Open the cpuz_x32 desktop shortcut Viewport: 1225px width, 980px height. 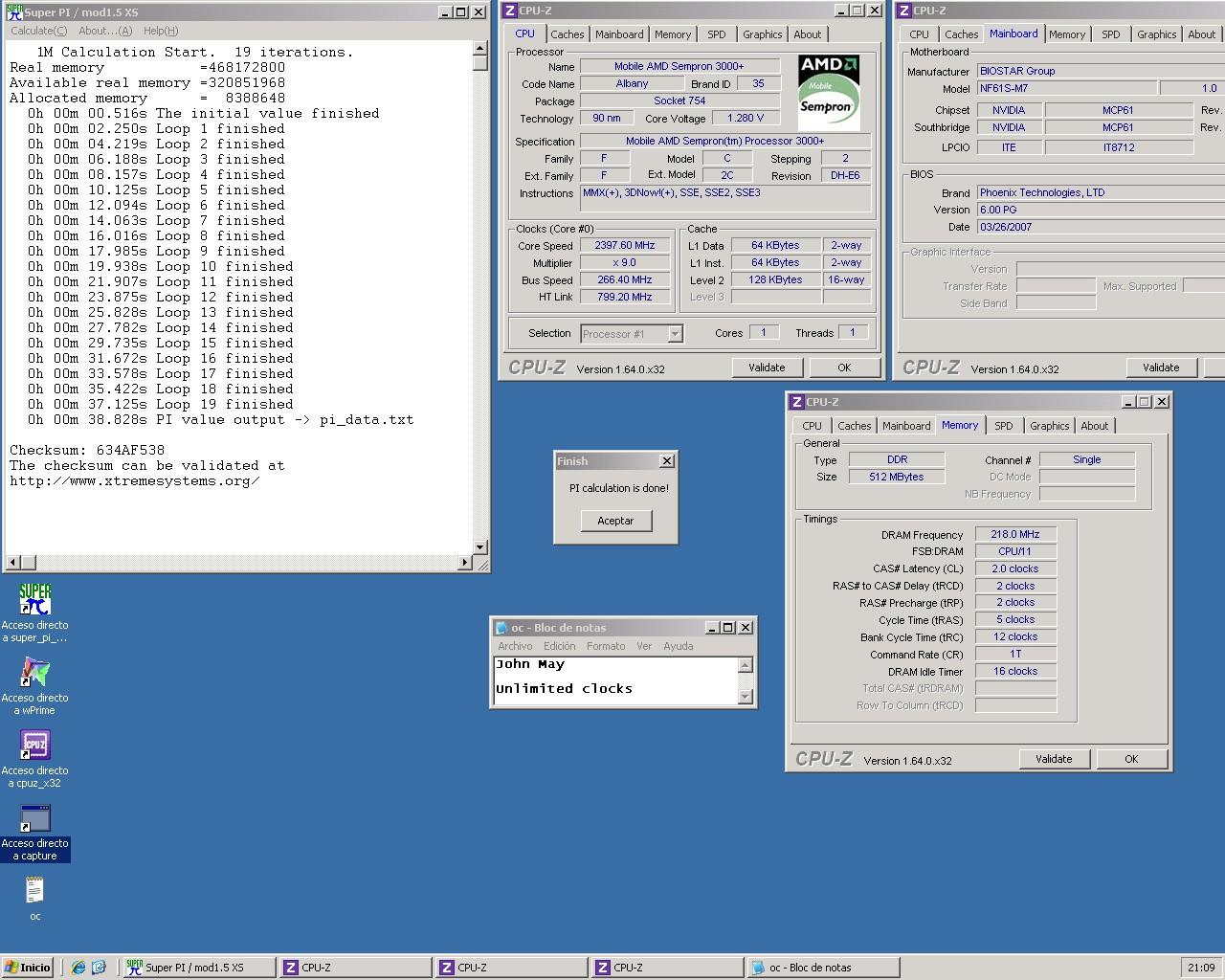34,759
